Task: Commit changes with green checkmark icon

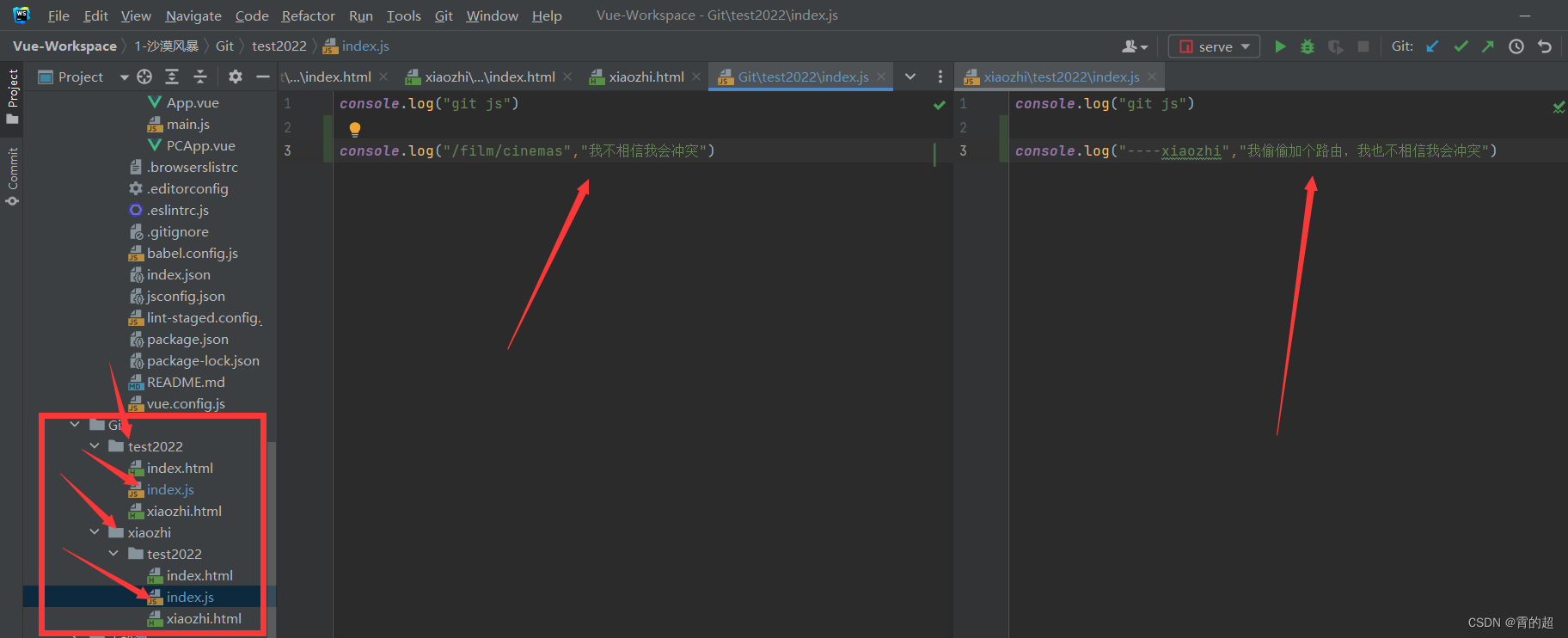Action: tap(1461, 46)
